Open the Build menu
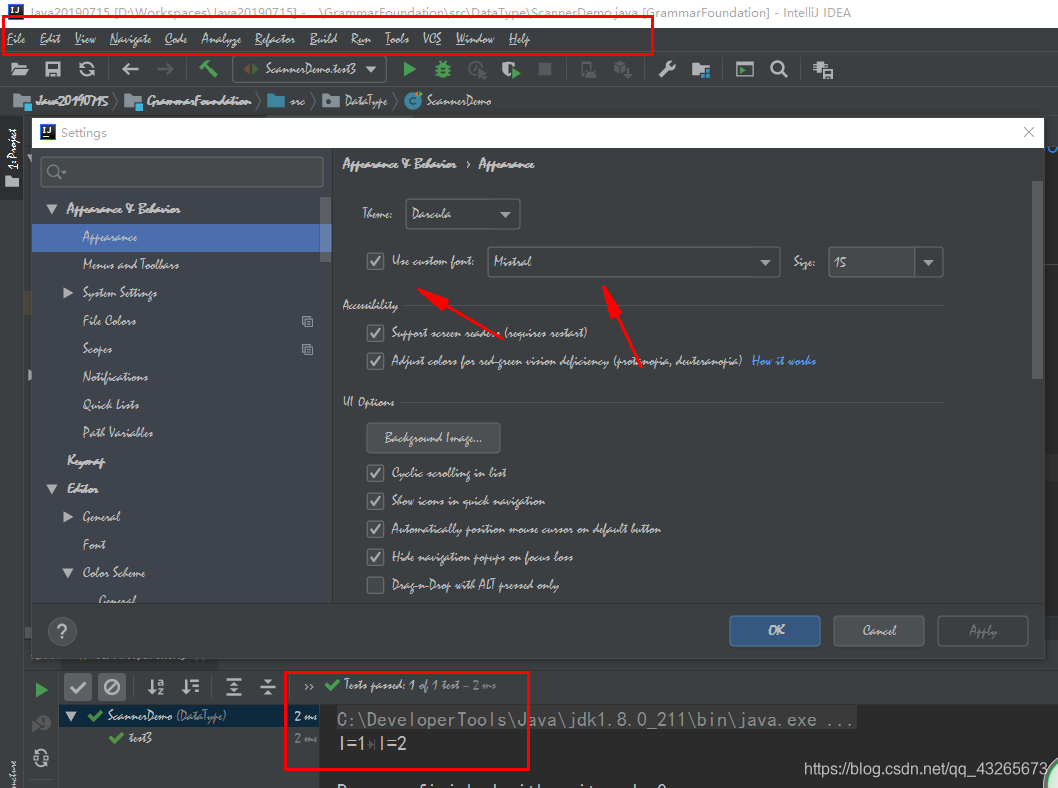 click(x=323, y=39)
